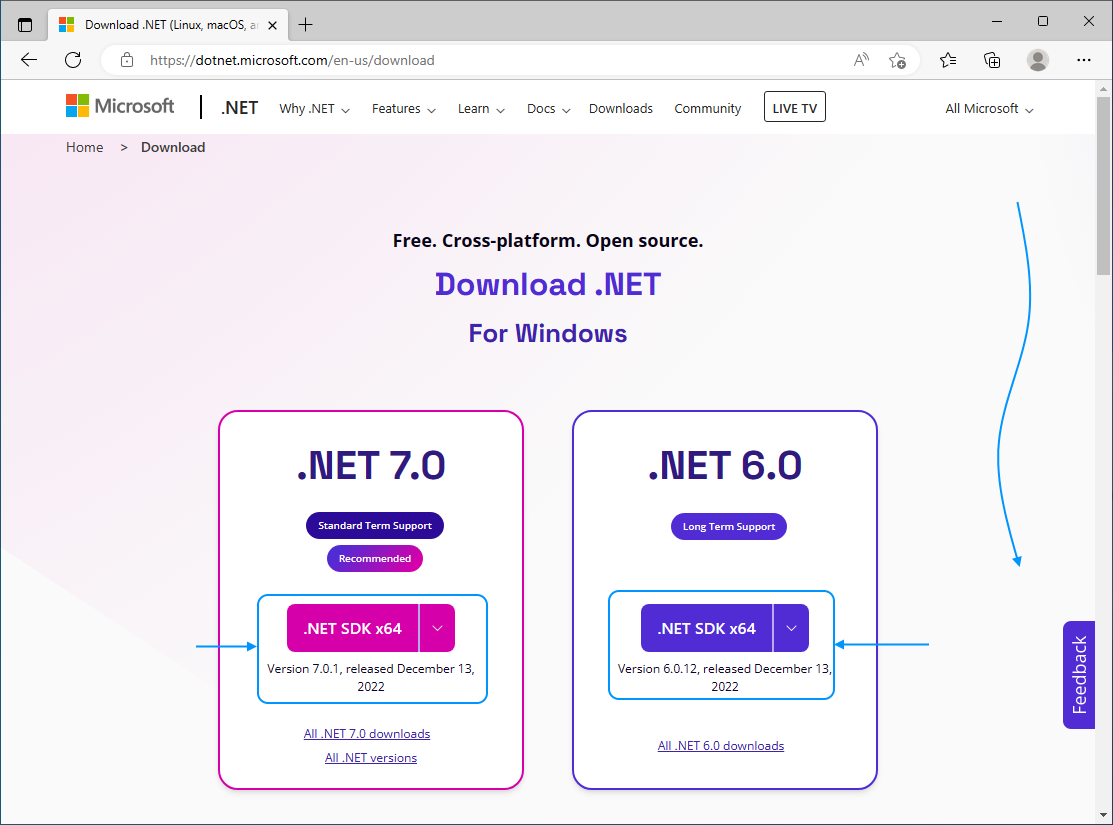Reload the page with the refresh icon
The width and height of the screenshot is (1113, 825).
click(x=73, y=60)
